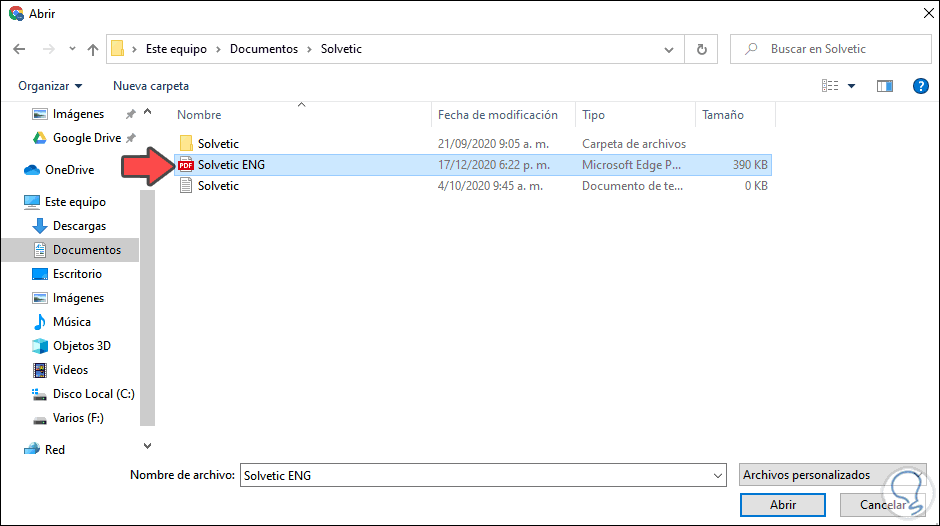This screenshot has width=940, height=526.
Task: Go up one folder level
Action: click(x=93, y=49)
